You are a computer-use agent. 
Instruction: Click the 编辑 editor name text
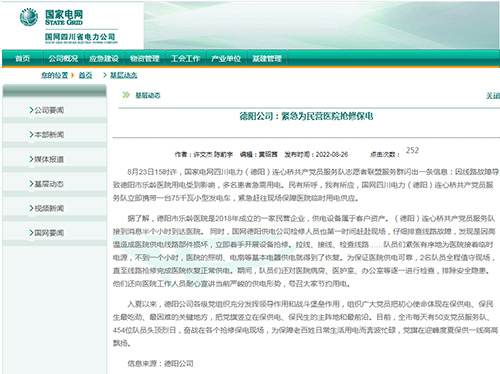click(258, 155)
